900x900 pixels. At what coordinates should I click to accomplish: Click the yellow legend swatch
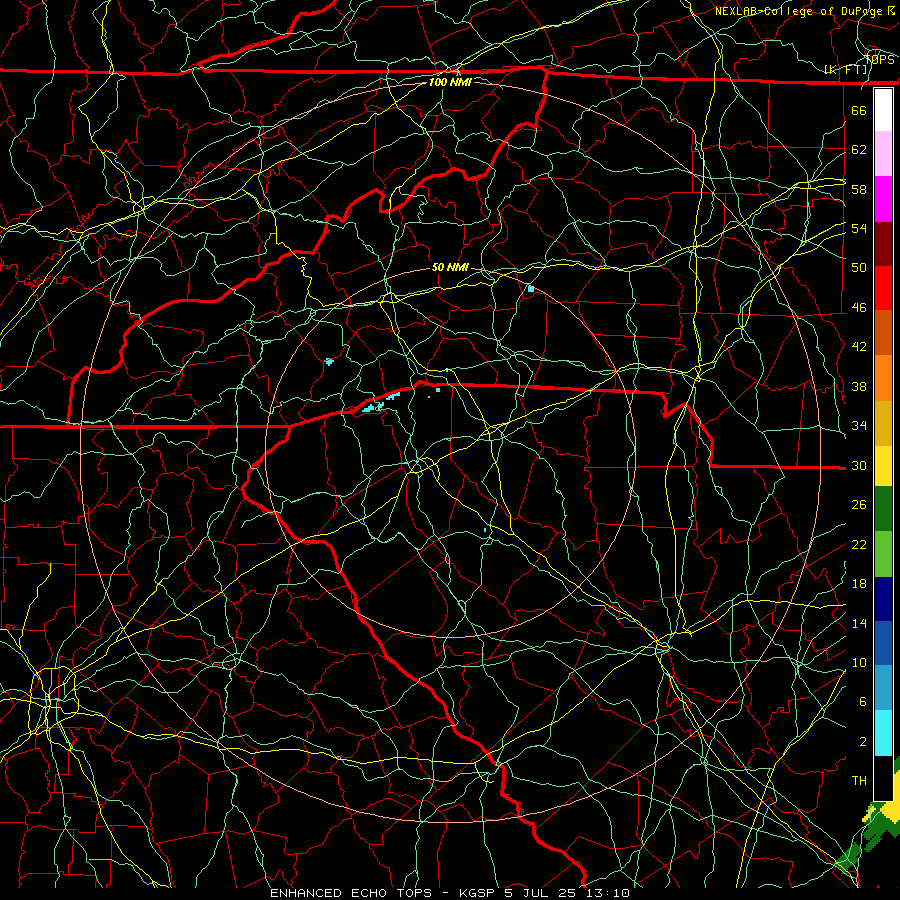(883, 466)
